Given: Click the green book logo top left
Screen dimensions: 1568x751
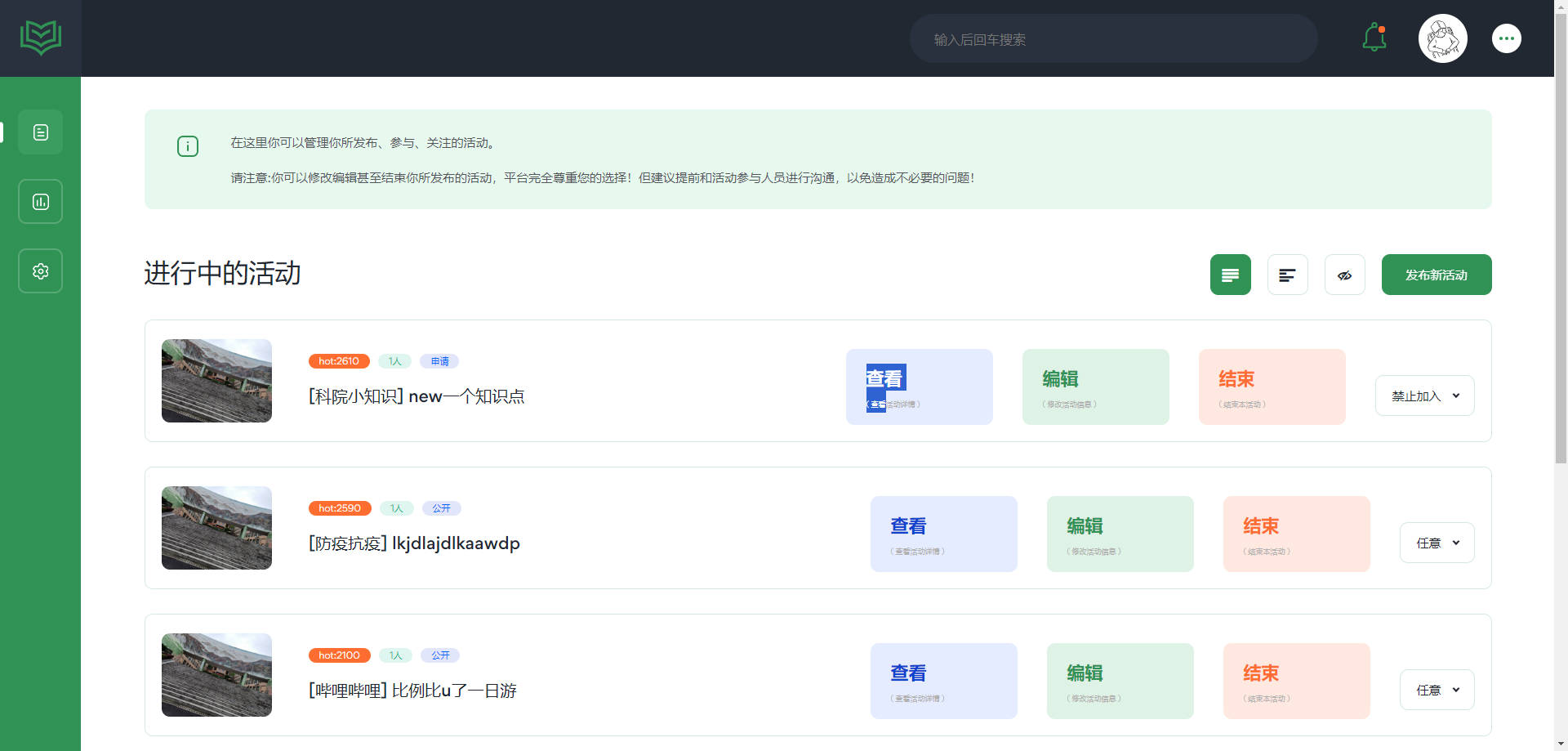Looking at the screenshot, I should [40, 37].
